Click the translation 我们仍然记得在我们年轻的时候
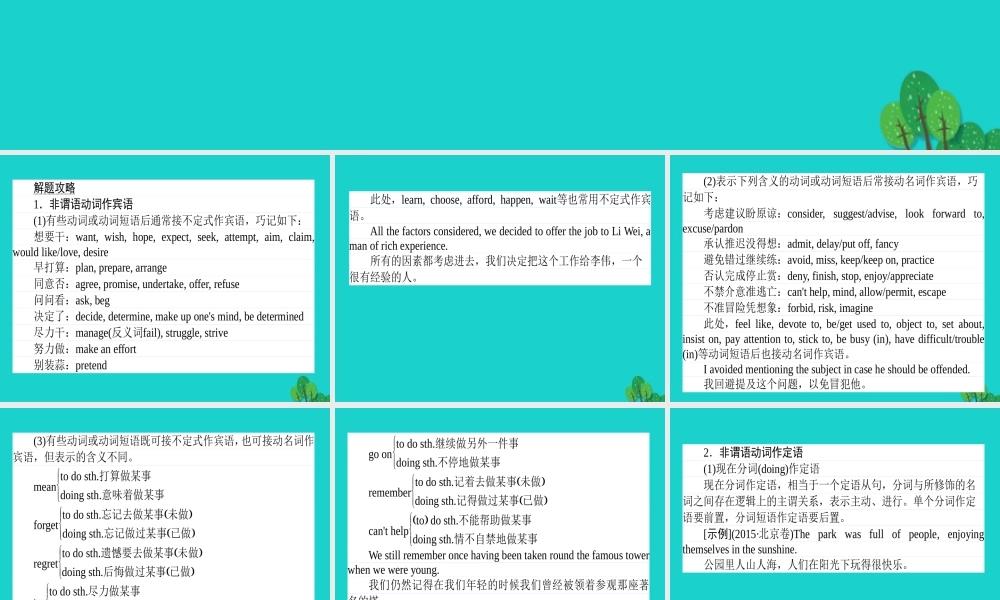1000x600 pixels. click(x=499, y=589)
